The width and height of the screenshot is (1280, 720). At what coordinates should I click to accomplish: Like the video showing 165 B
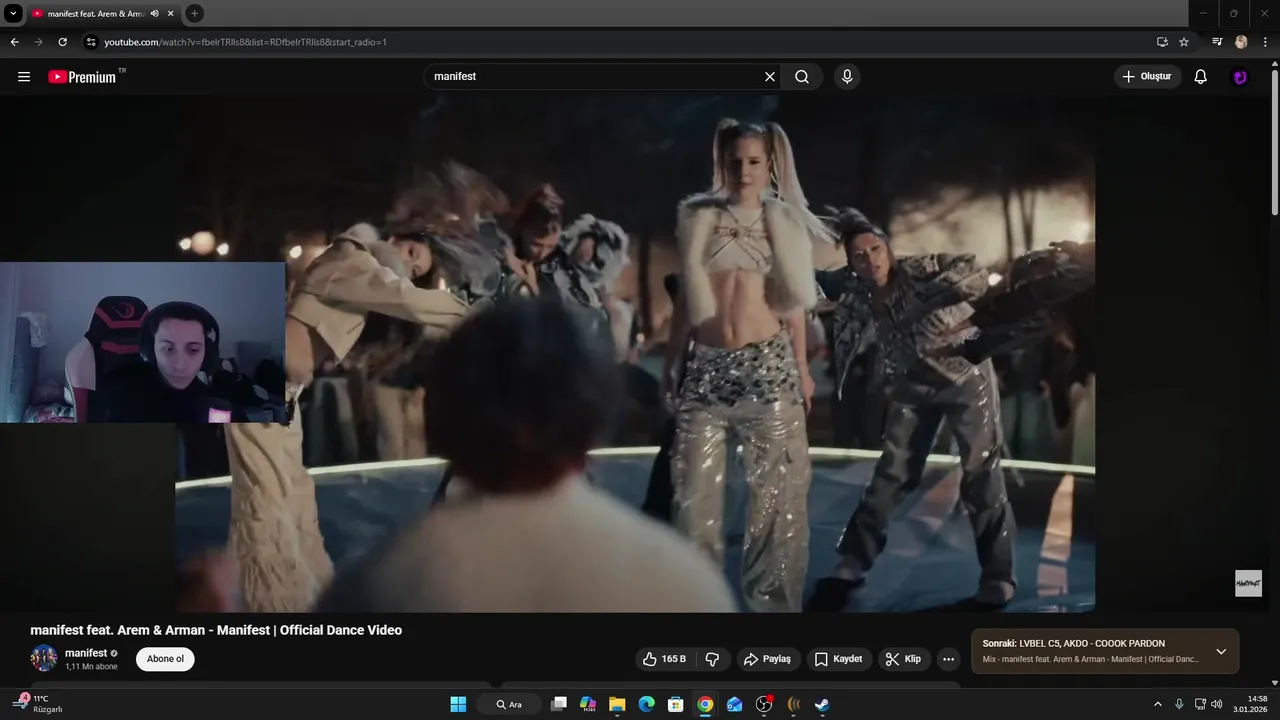click(x=664, y=659)
